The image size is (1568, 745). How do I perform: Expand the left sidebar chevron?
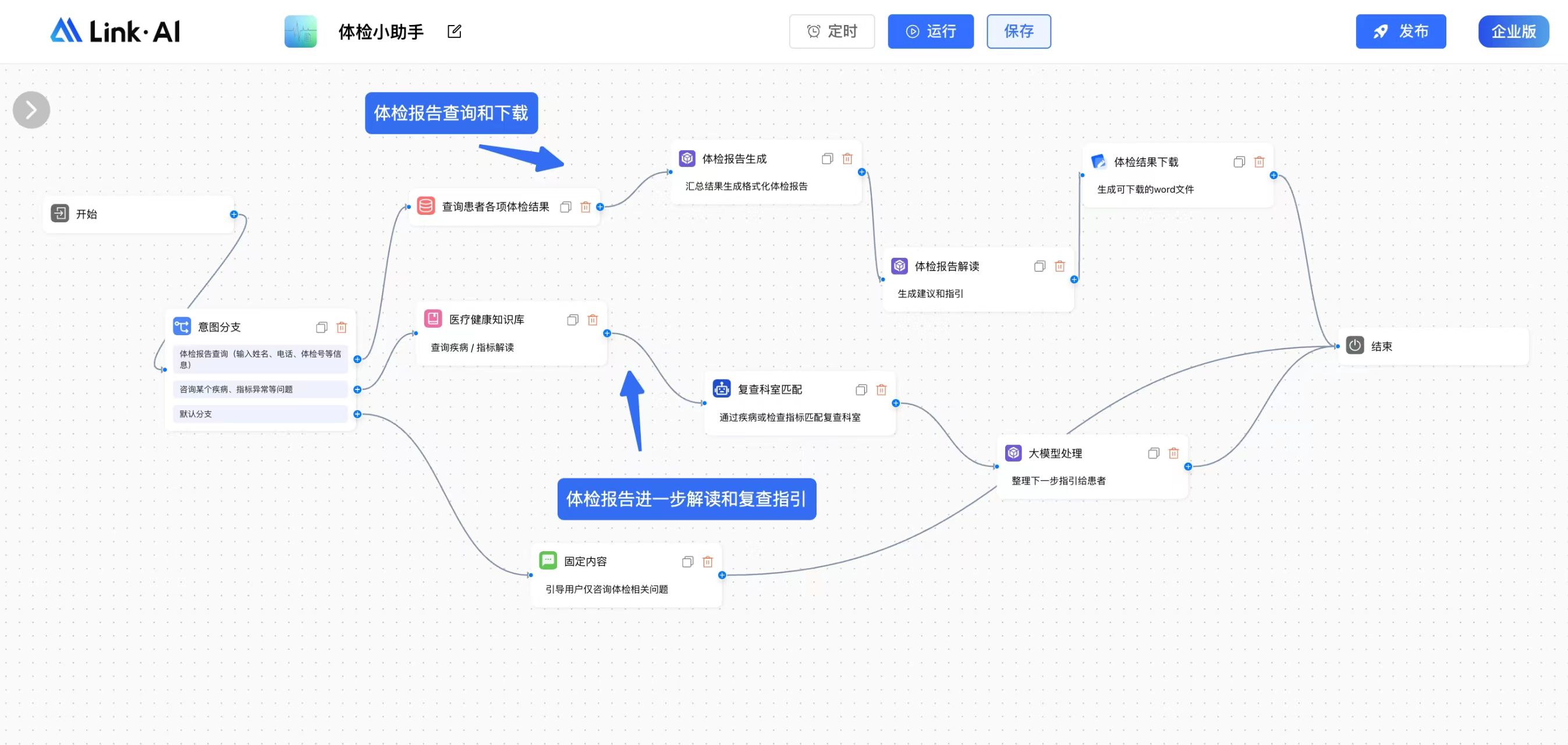31,110
